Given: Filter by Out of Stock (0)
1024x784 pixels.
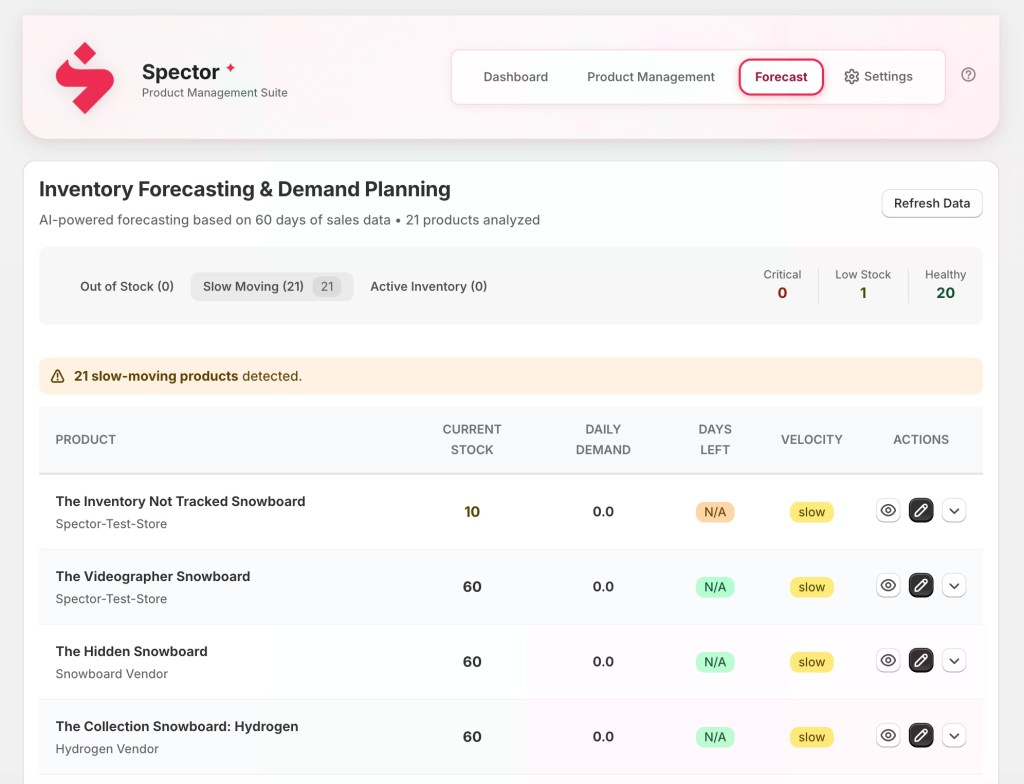Looking at the screenshot, I should pos(127,287).
